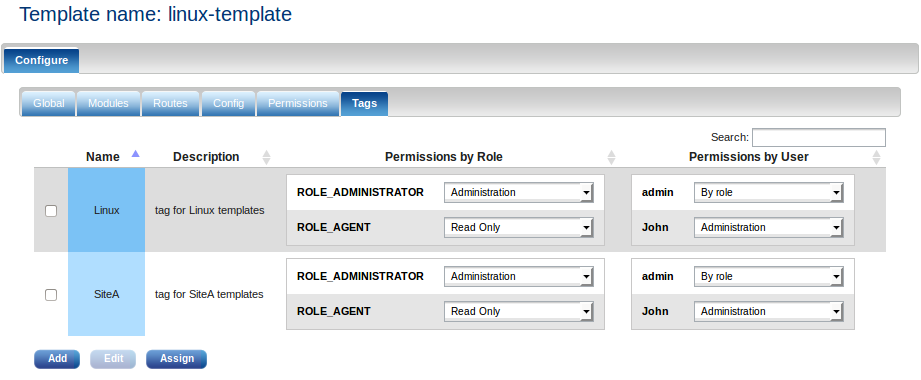The width and height of the screenshot is (921, 380).
Task: Open Linux ROLE_AGENT Read Only dropdown
Action: pos(519,227)
